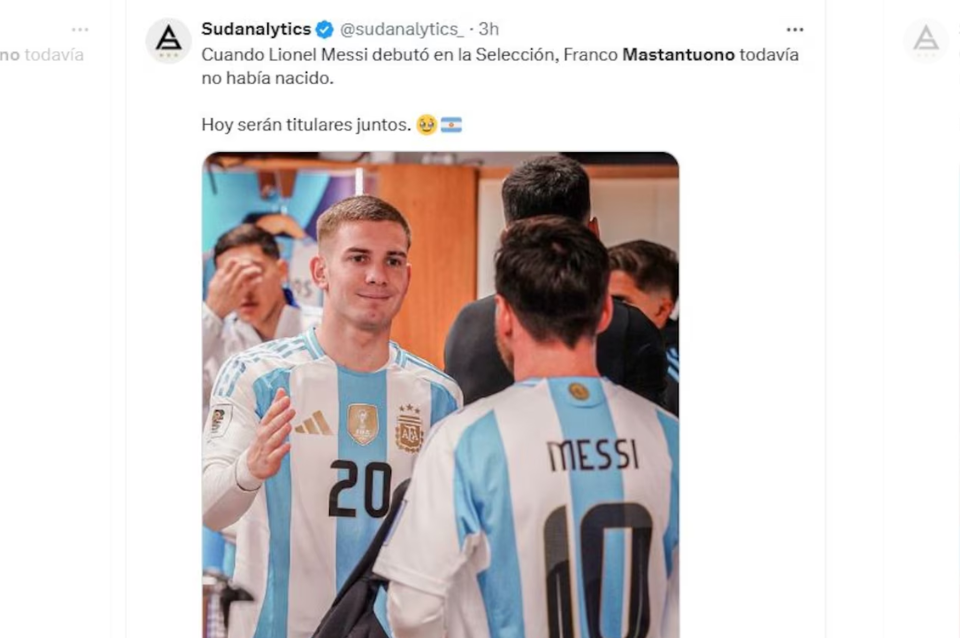Click the gold FIFA champions badge on jersey
The height and width of the screenshot is (638, 960).
[x=362, y=424]
